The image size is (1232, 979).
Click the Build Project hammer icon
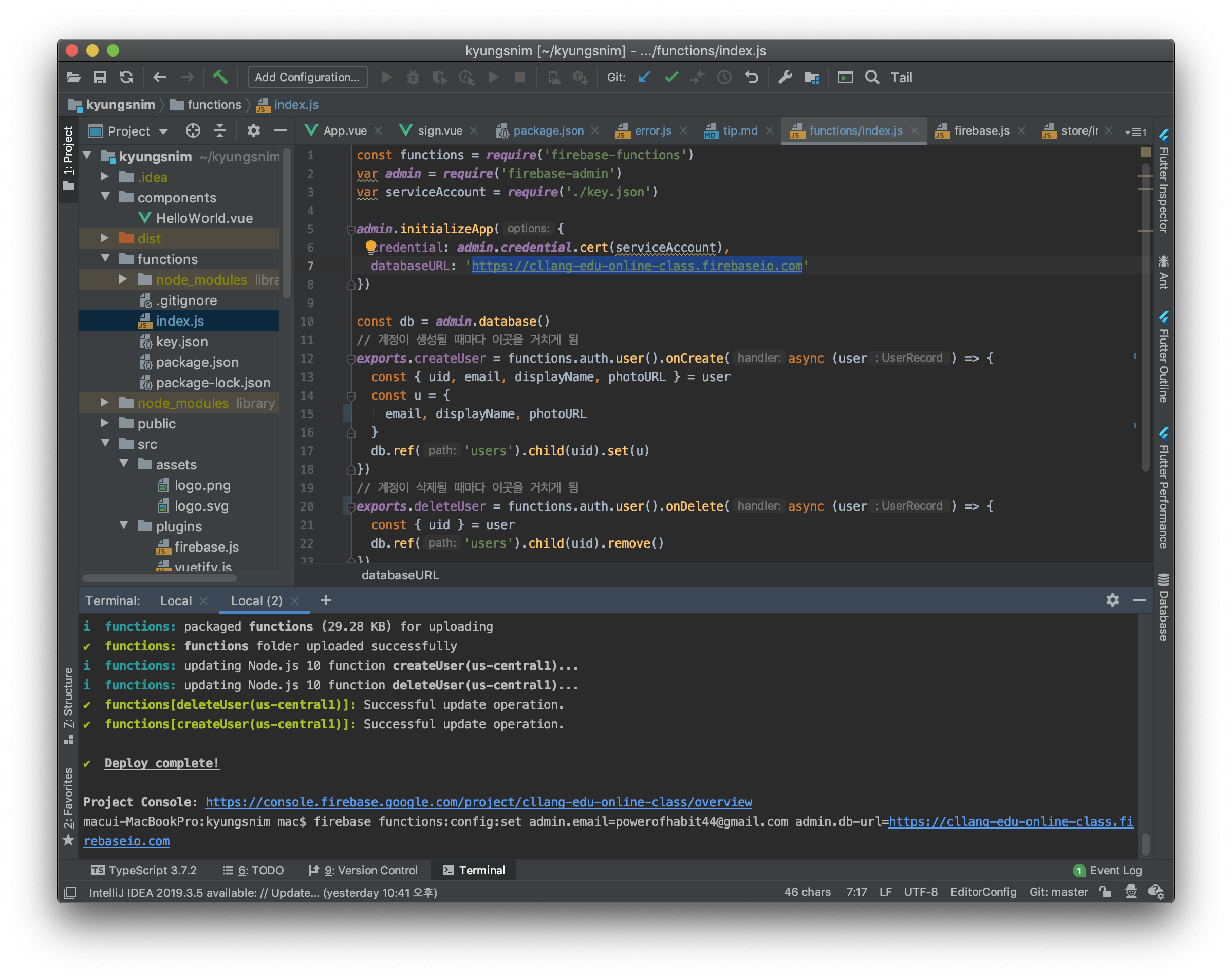[x=220, y=77]
